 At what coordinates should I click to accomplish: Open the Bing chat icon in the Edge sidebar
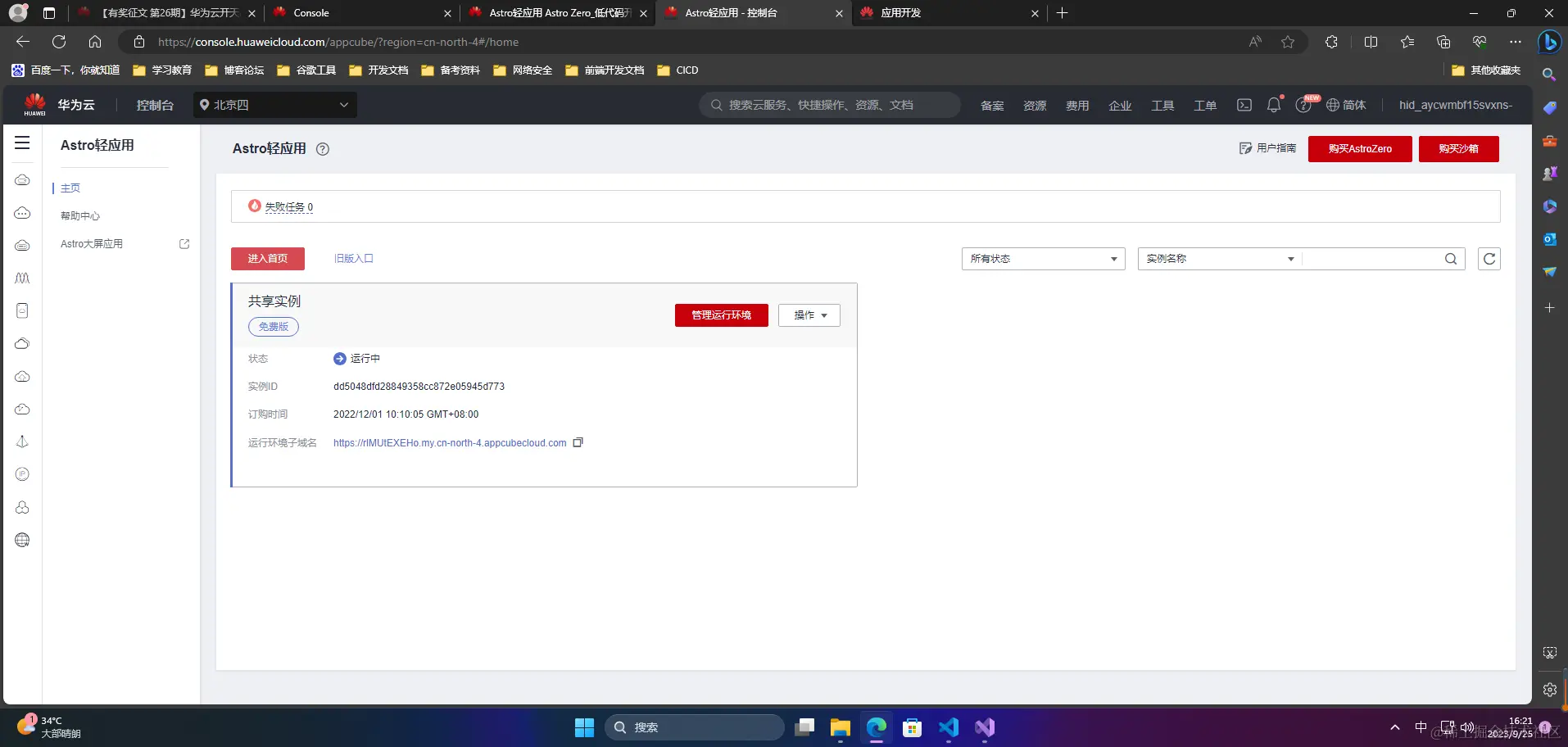[1549, 42]
